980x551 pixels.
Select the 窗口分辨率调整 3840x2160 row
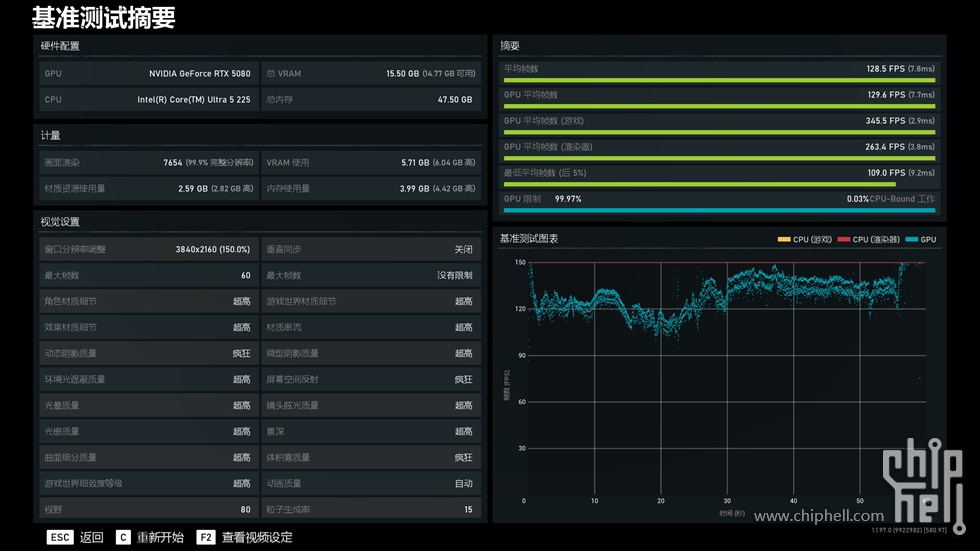point(147,249)
